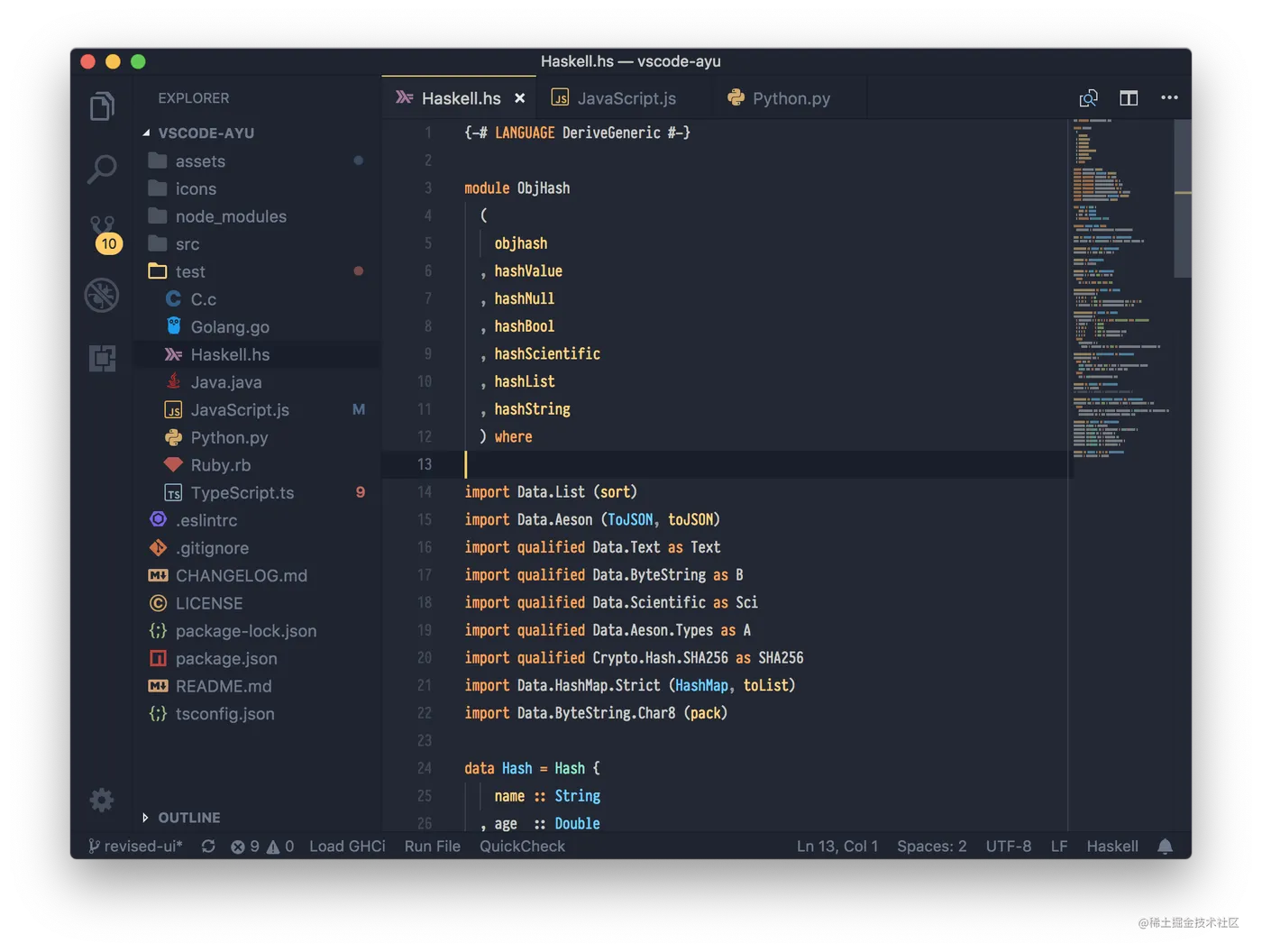Image resolution: width=1262 pixels, height=952 pixels.
Task: Click Load GHCi in status bar
Action: [x=347, y=847]
